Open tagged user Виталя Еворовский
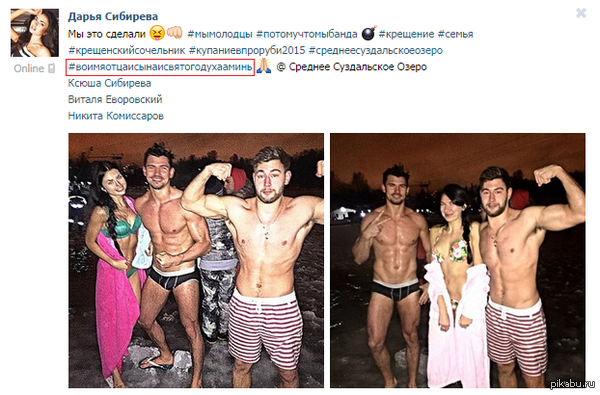Image resolution: width=600 pixels, height=395 pixels. click(115, 100)
